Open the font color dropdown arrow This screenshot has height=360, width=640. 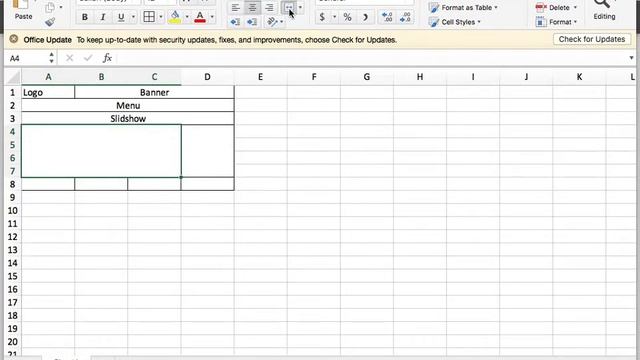212,17
